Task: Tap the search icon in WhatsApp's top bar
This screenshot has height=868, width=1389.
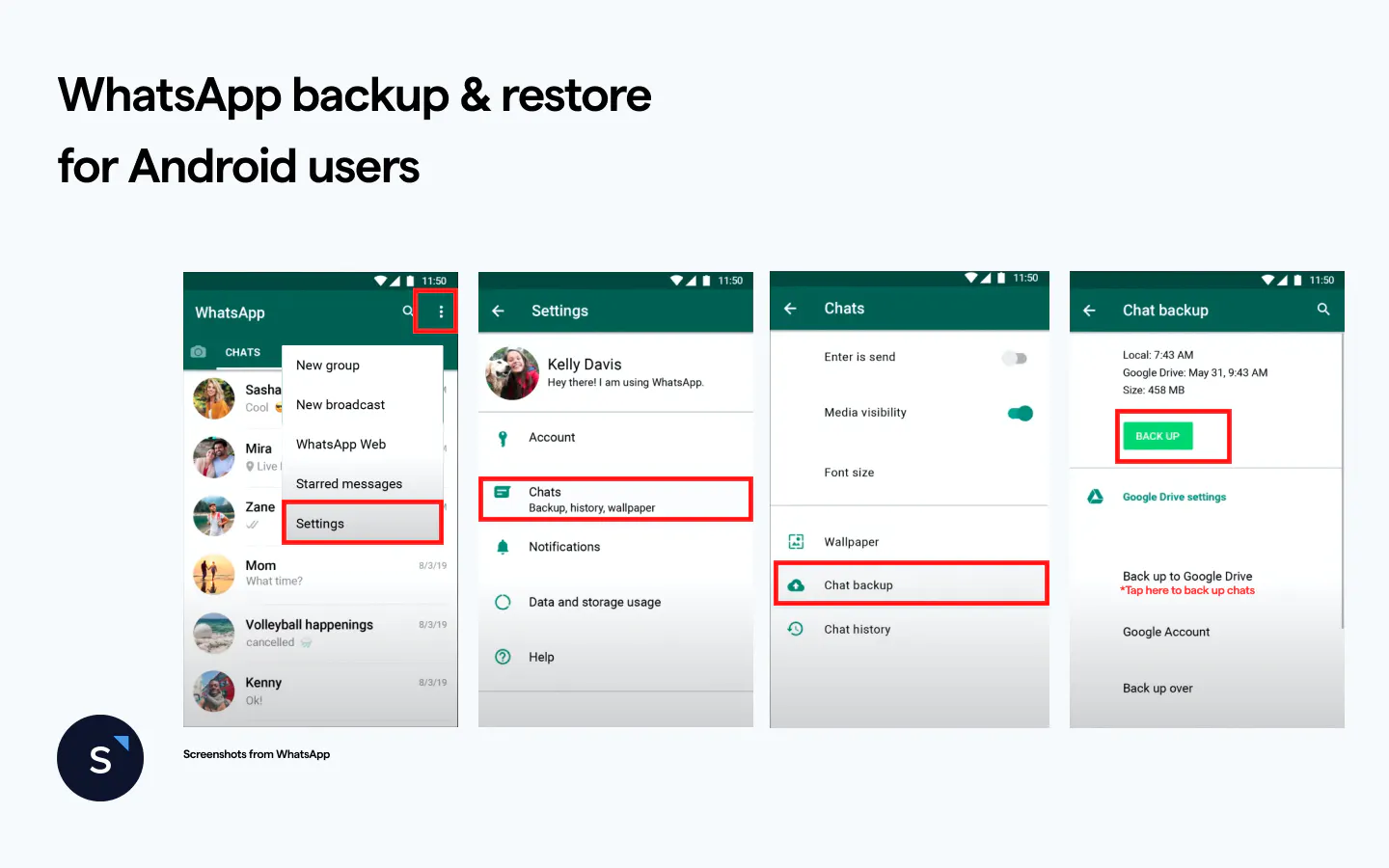Action: [x=408, y=312]
